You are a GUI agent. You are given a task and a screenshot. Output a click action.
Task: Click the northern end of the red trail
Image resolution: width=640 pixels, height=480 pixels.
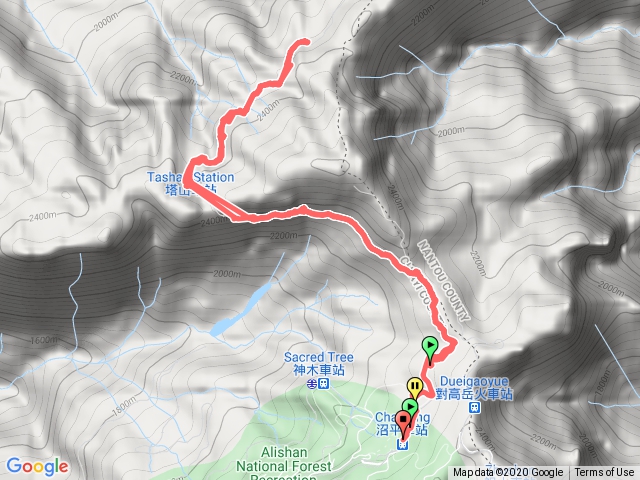click(305, 41)
